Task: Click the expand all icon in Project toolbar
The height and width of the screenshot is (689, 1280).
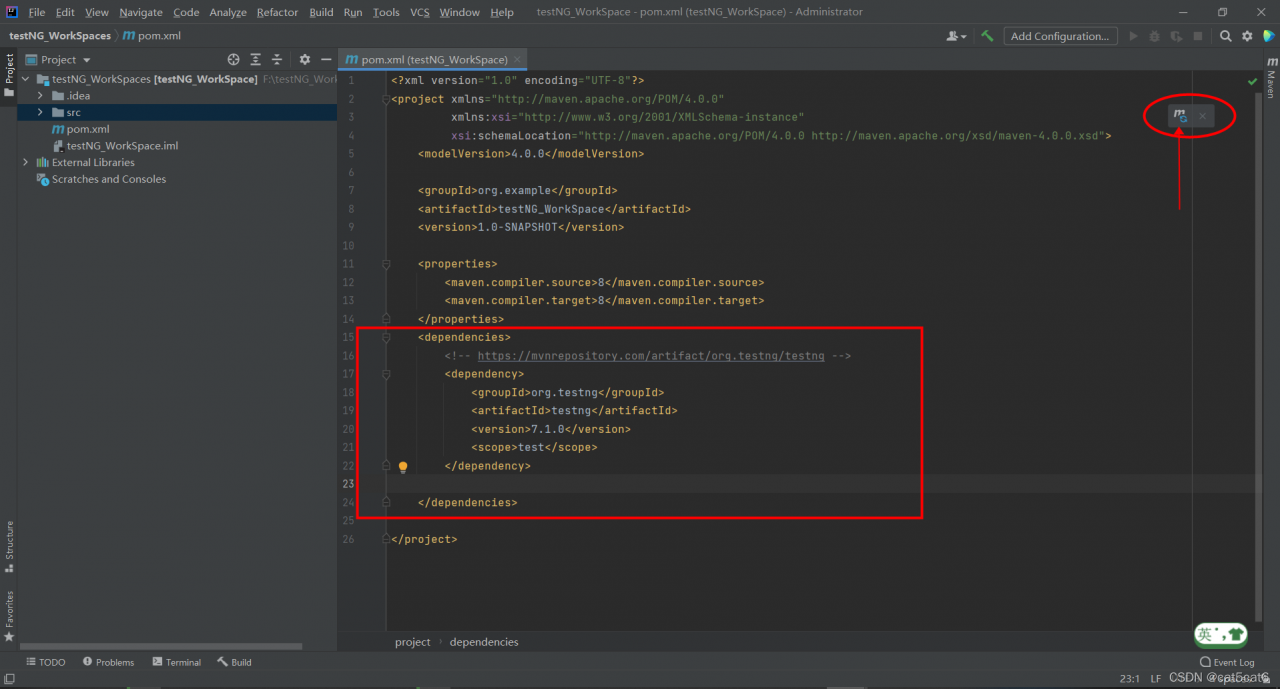Action: [254, 60]
